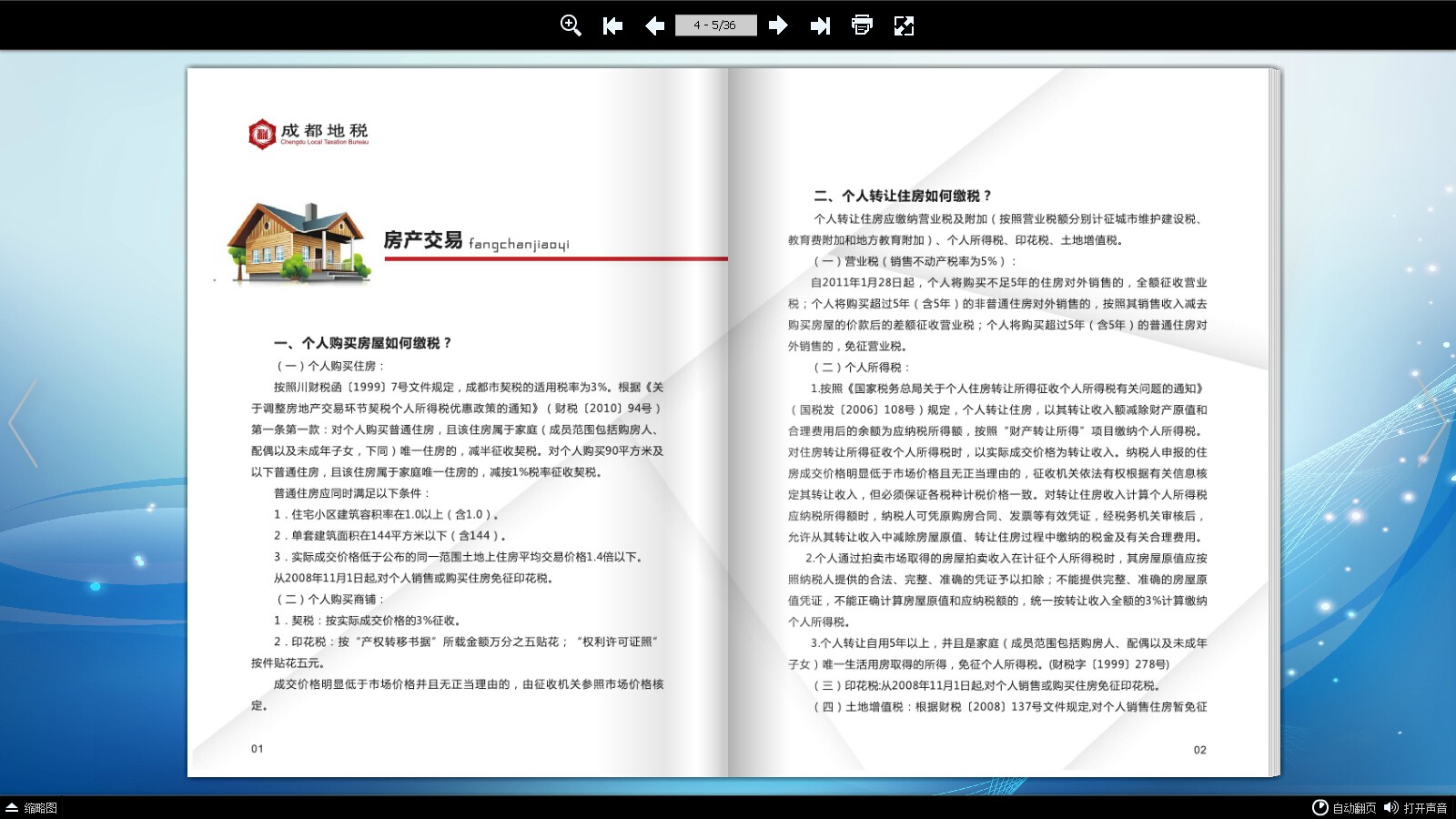This screenshot has height=819, width=1456.
Task: Click page number 02
Action: point(1200,751)
